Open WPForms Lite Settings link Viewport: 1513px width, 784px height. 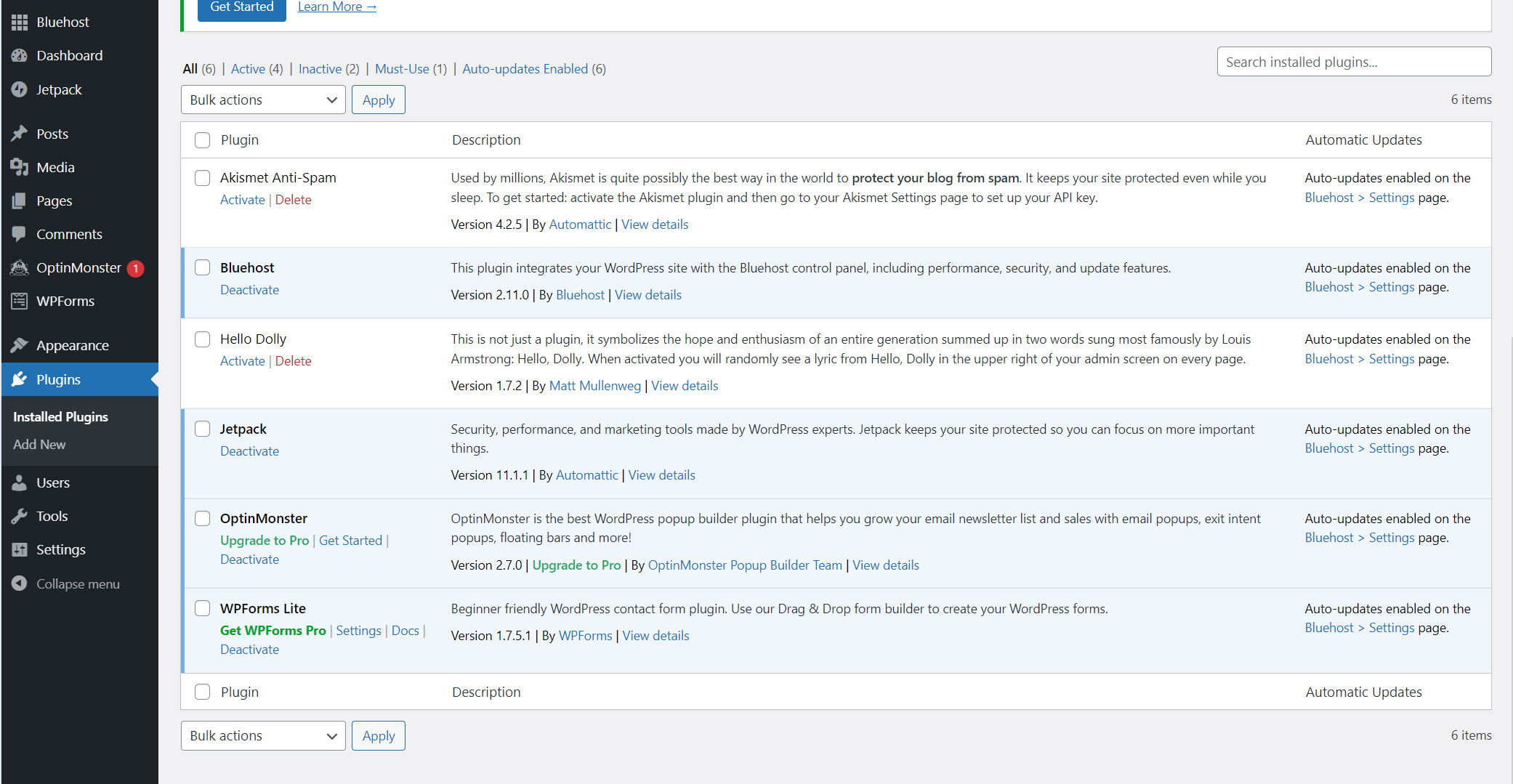click(358, 631)
